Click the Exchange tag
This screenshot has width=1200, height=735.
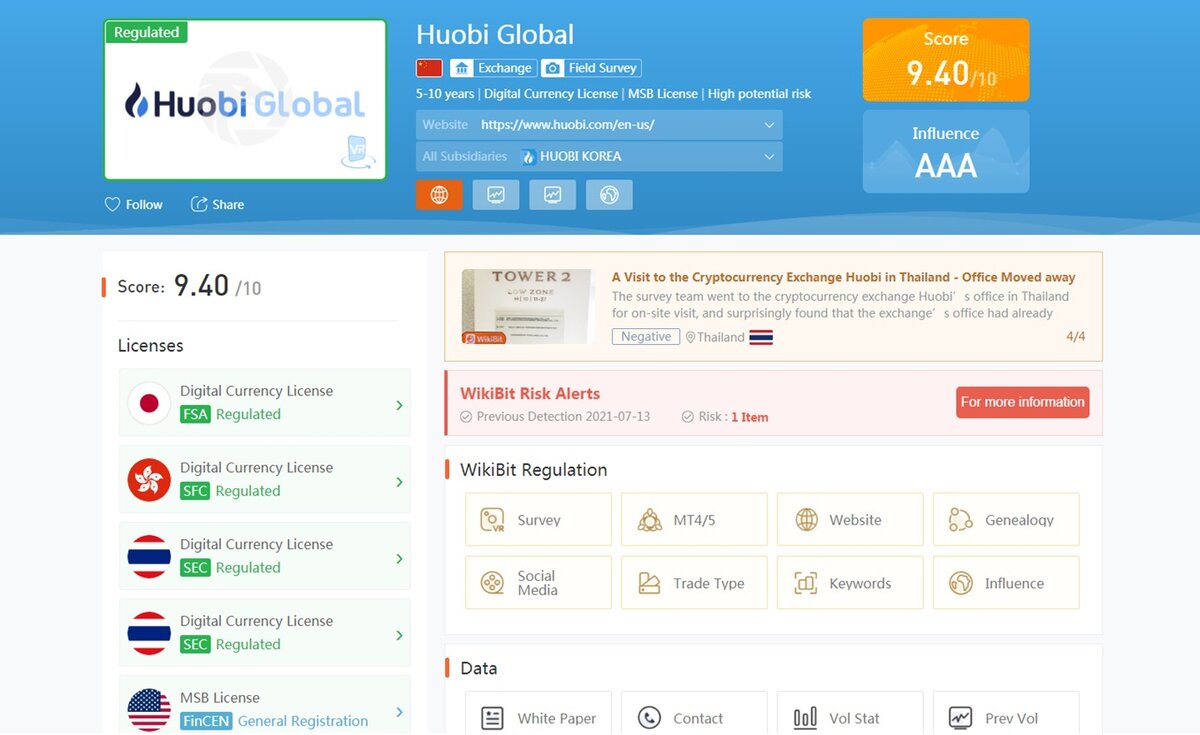pos(493,68)
